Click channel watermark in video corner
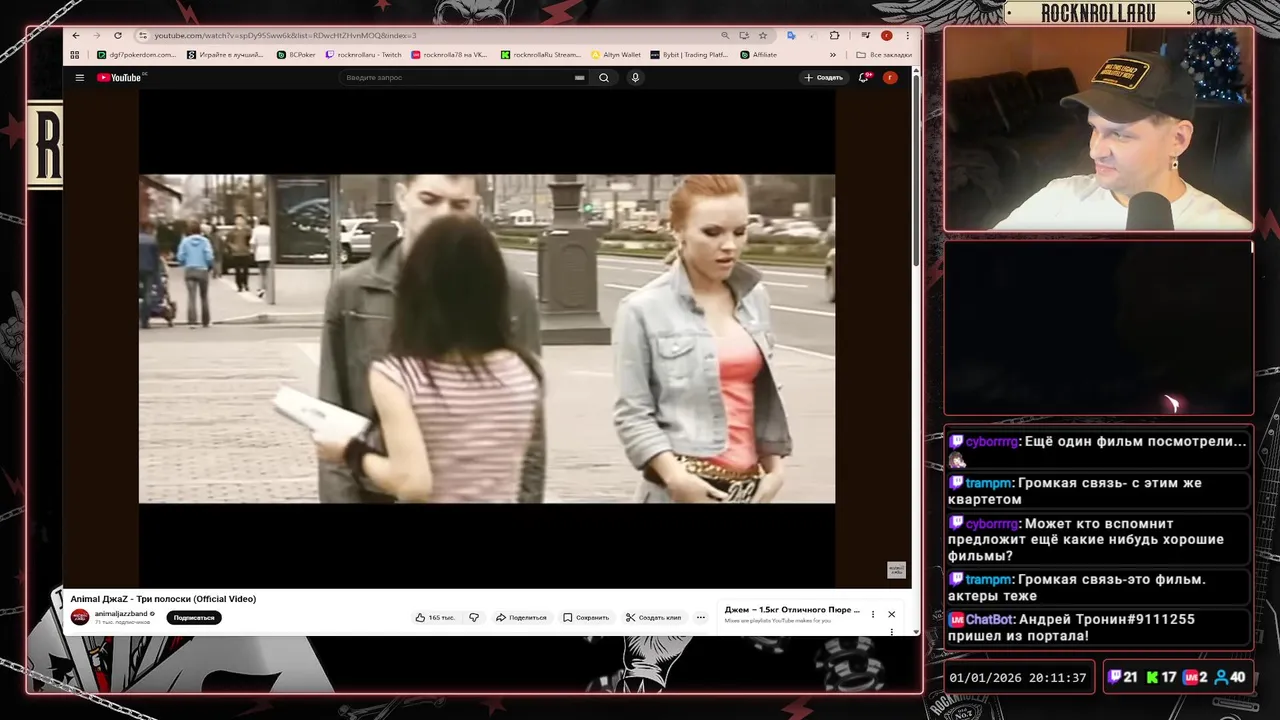 896,570
